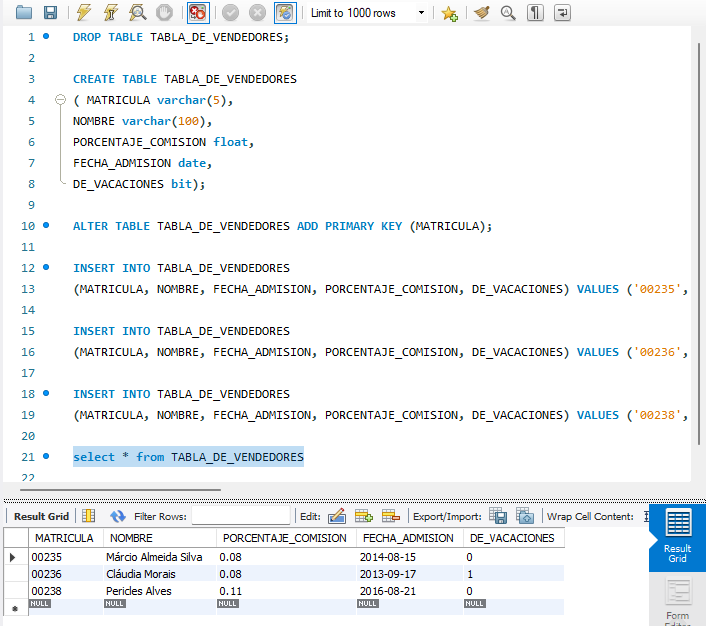Save the script with the floppy disk icon
706x626 pixels.
(x=50, y=13)
